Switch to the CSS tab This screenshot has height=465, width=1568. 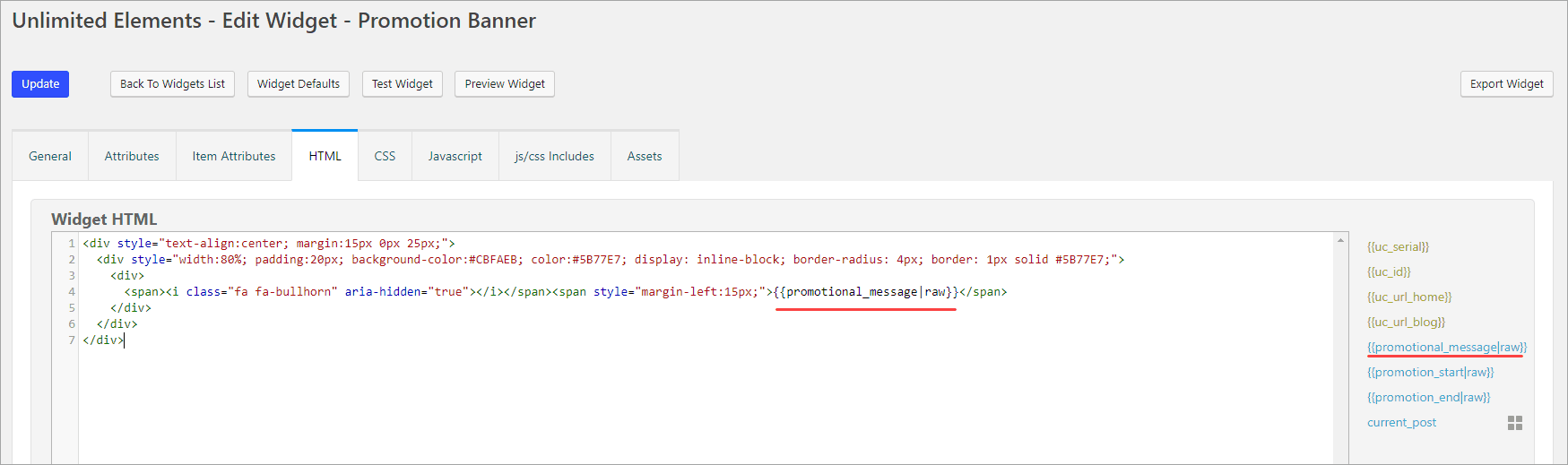pos(385,156)
